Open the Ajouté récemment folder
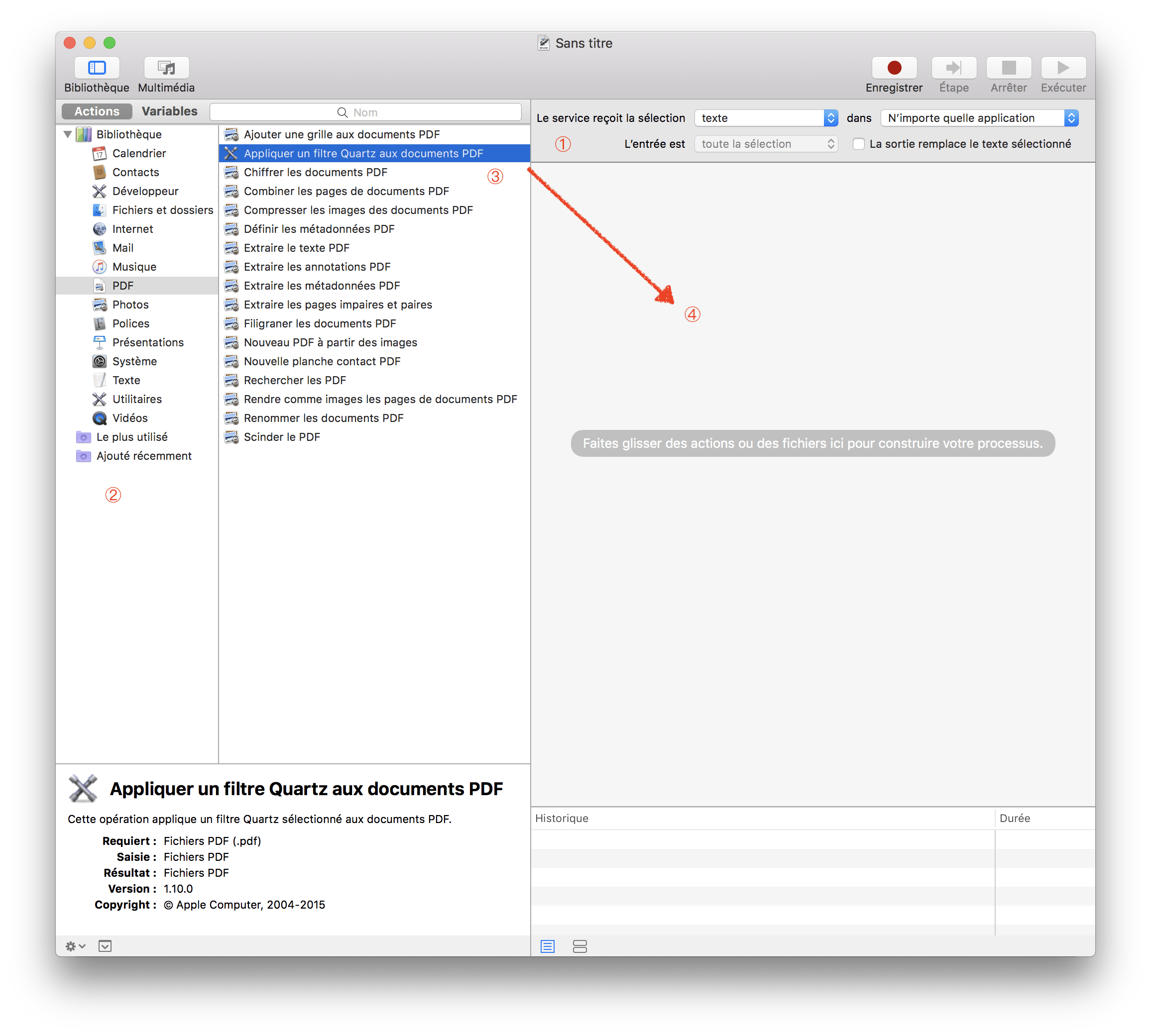 pos(137,455)
